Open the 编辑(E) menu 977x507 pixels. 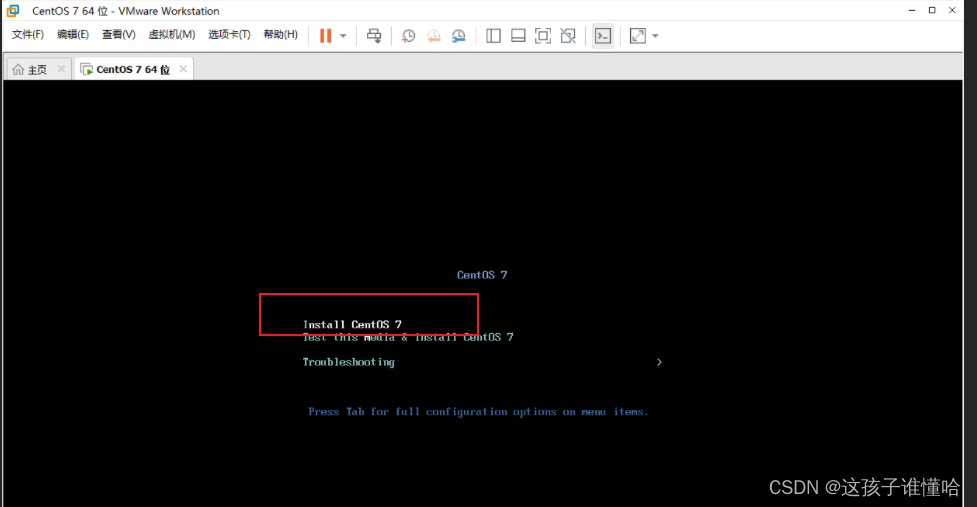[x=73, y=35]
